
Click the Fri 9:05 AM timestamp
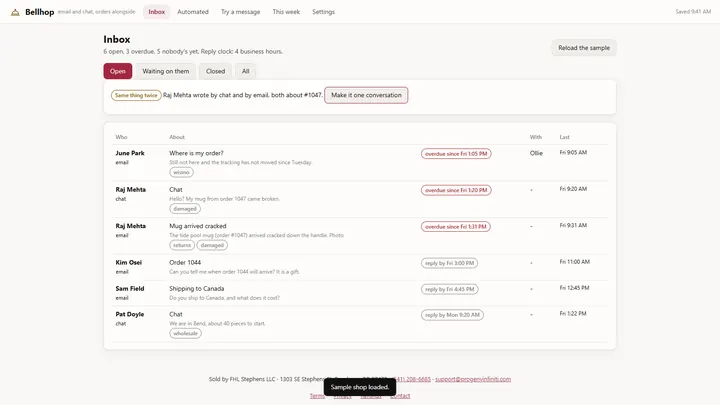(x=573, y=152)
